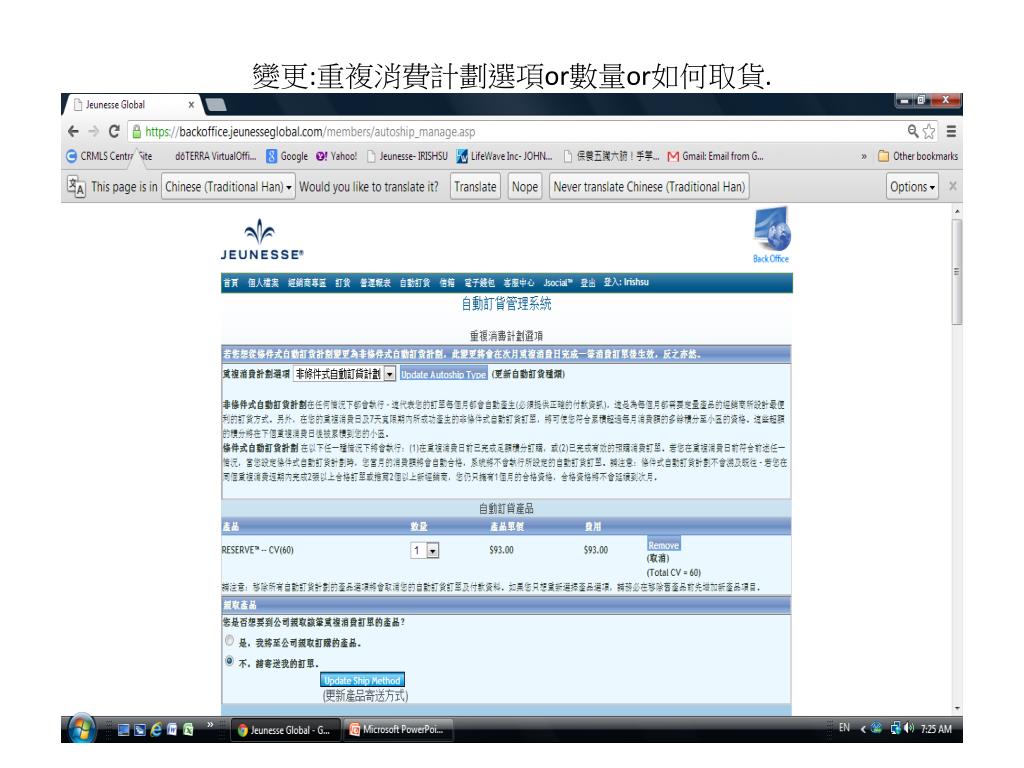Remove the RESERVE product
The height and width of the screenshot is (768, 1024).
[664, 545]
